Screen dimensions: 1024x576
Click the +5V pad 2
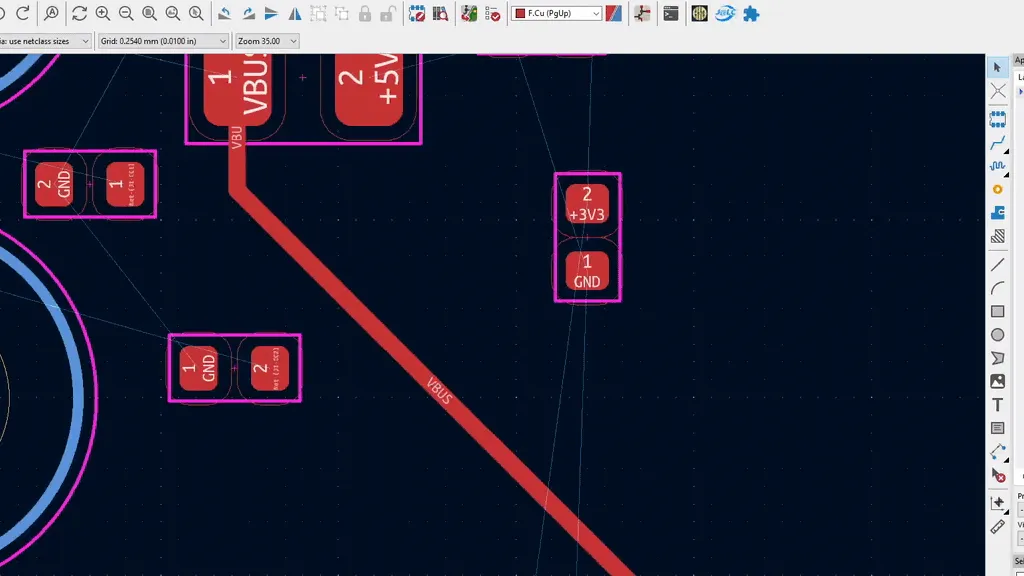pyautogui.click(x=369, y=89)
